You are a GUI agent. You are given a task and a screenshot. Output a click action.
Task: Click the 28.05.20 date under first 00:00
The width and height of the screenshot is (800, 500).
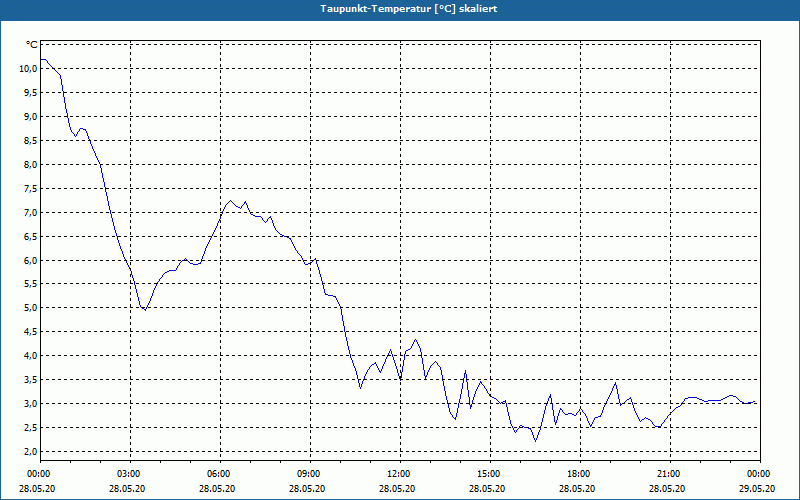[x=37, y=488]
